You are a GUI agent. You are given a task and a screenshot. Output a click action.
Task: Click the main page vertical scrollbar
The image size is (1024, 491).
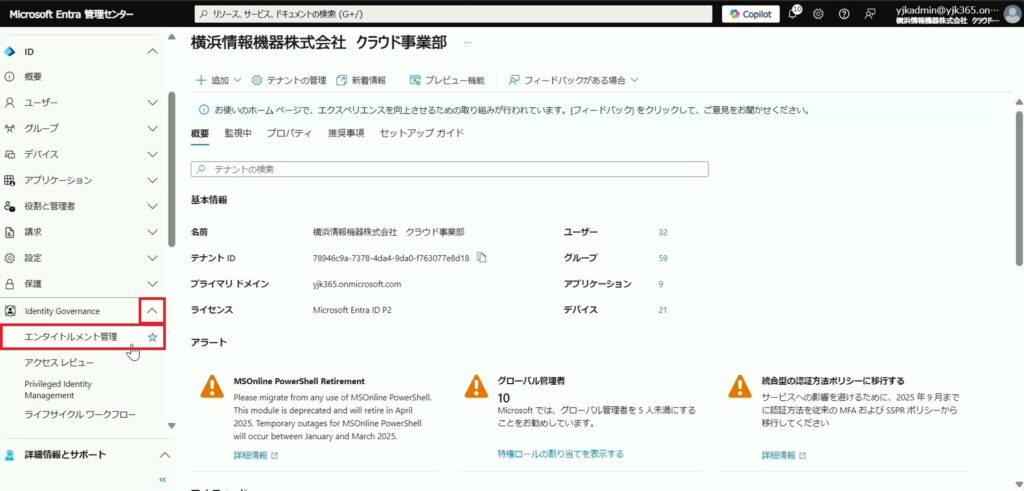[x=1018, y=188]
